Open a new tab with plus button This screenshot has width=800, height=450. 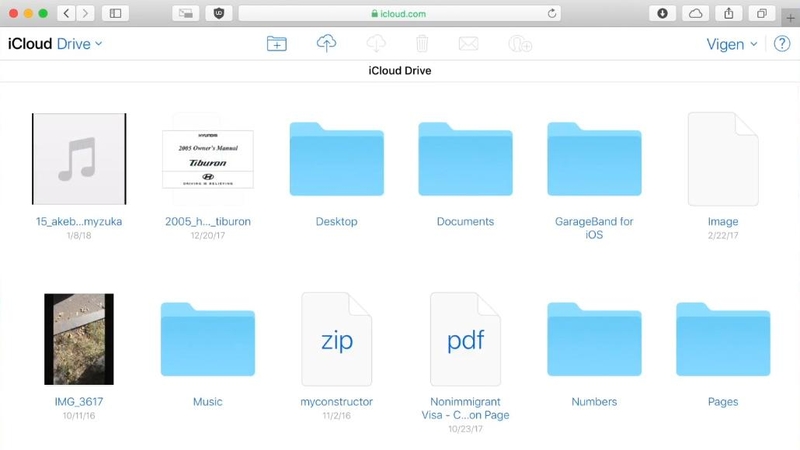790,18
